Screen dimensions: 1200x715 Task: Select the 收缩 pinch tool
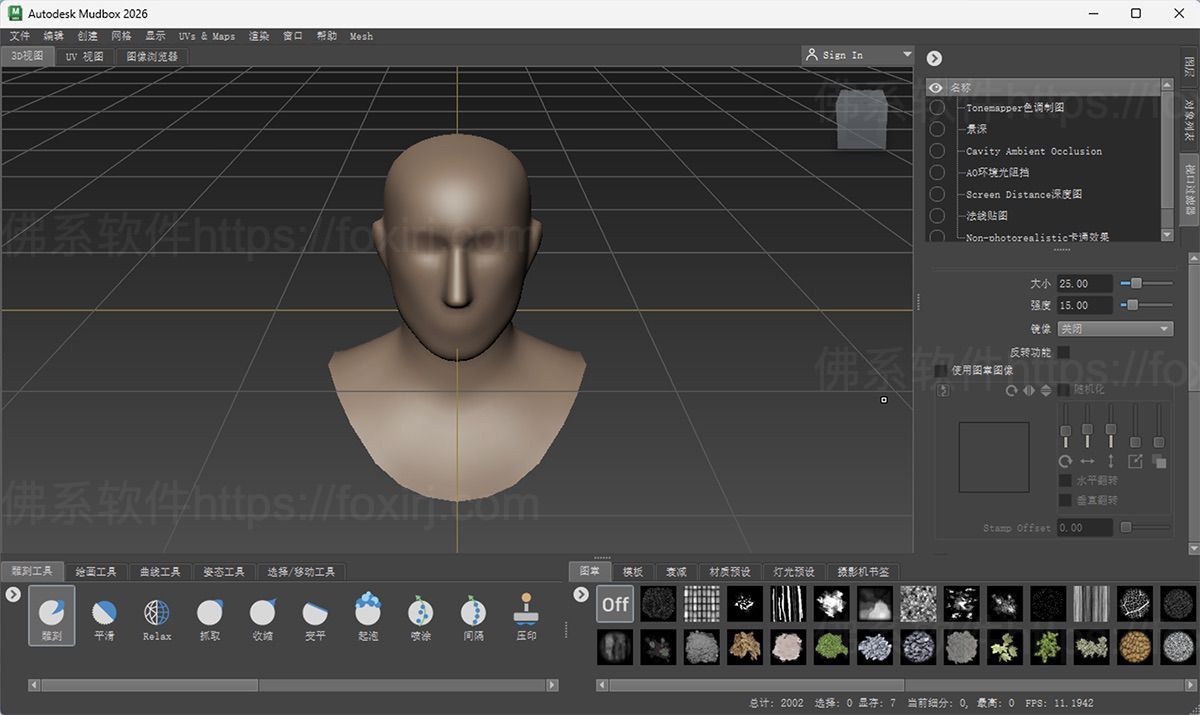[262, 613]
